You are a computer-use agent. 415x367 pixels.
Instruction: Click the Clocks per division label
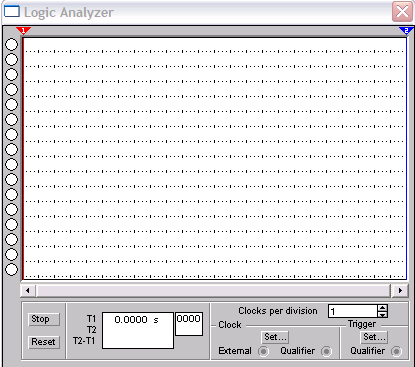point(278,311)
